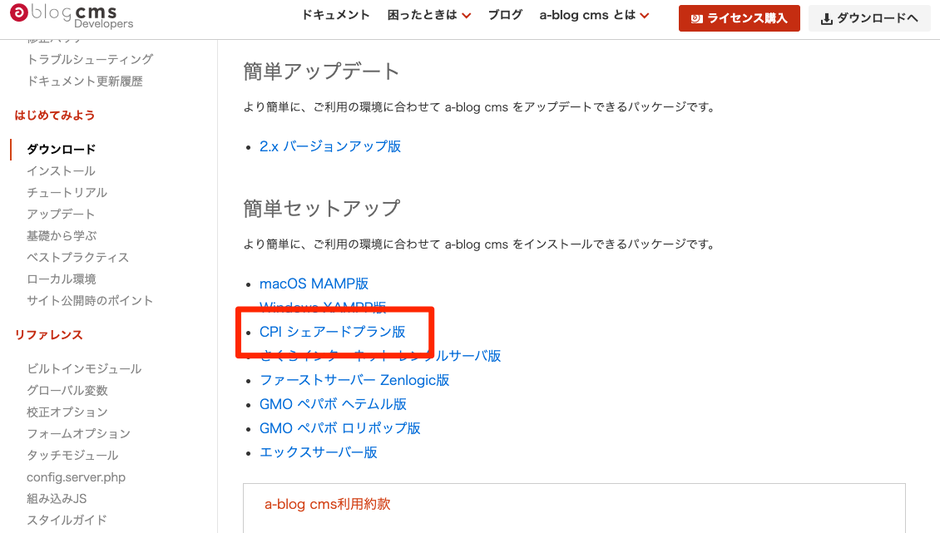Click the ライセンス購入 button
Image resolution: width=940 pixels, height=533 pixels.
pyautogui.click(x=739, y=19)
